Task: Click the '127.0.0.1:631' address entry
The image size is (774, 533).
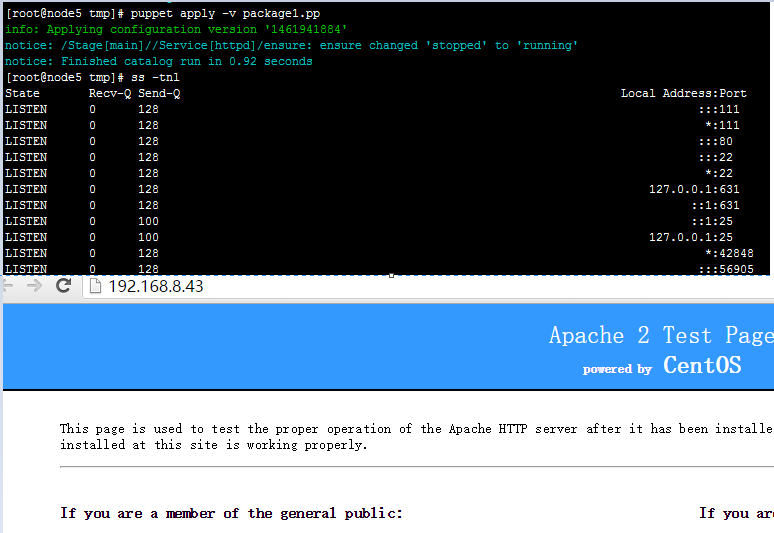Action: (x=694, y=189)
